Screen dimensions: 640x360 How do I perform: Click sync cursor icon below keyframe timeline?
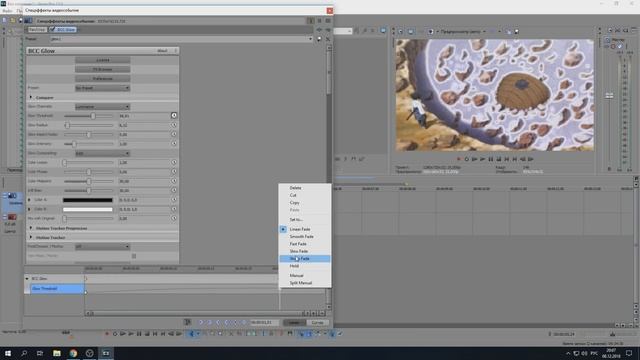pyautogui.click(x=187, y=322)
